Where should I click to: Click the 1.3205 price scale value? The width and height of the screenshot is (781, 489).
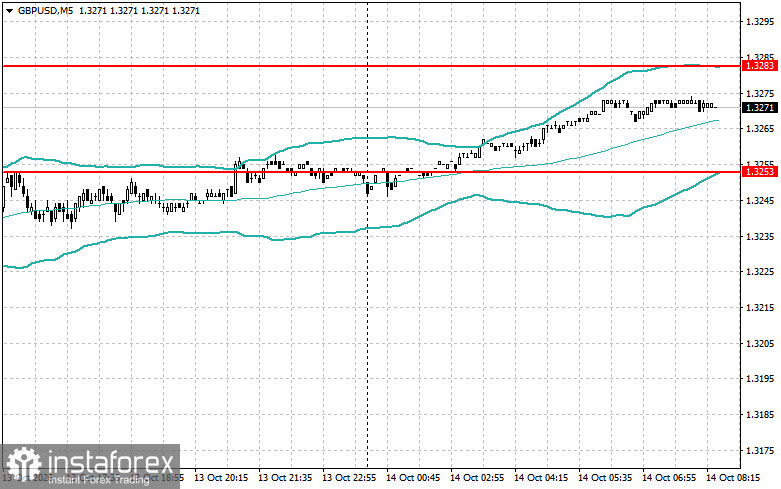tap(760, 343)
